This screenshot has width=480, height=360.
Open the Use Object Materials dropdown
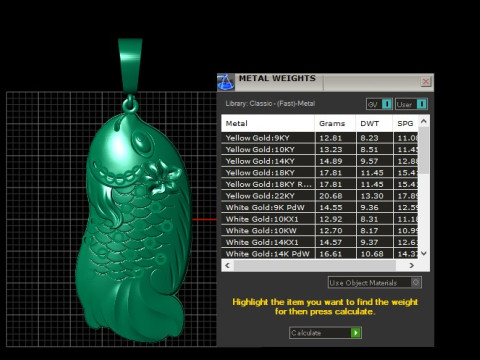[375, 283]
